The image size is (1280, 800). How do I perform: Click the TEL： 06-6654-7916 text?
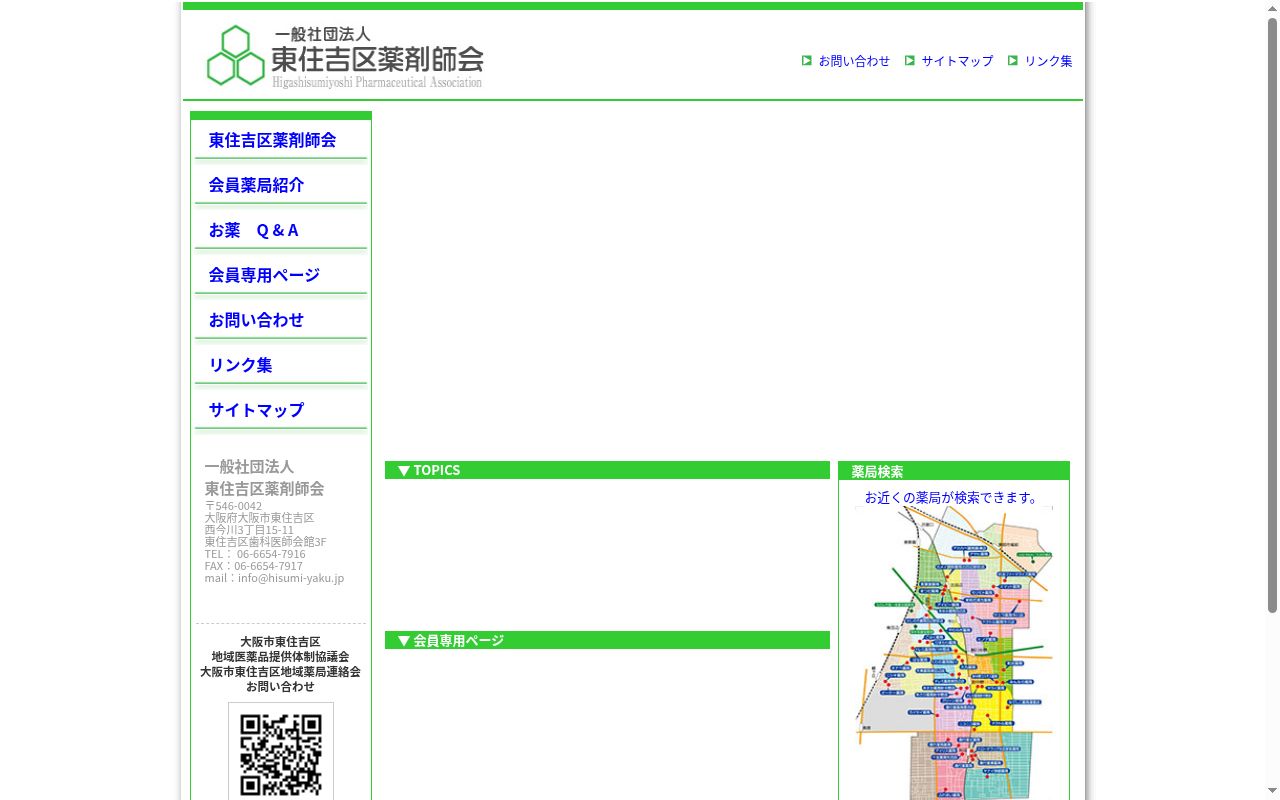255,554
